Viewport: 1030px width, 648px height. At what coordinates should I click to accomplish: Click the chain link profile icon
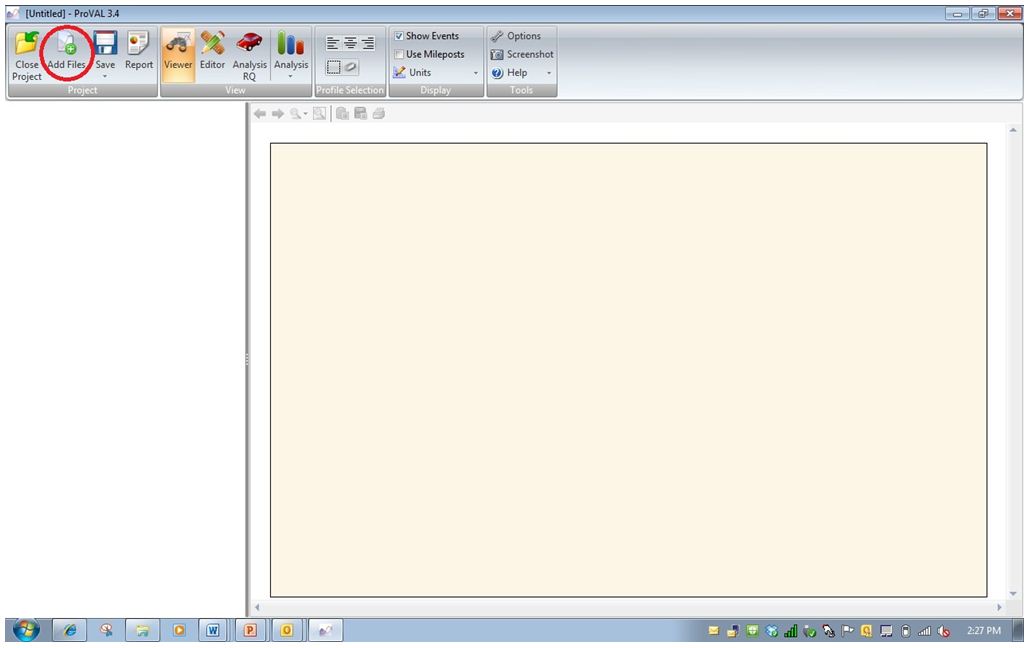(351, 67)
